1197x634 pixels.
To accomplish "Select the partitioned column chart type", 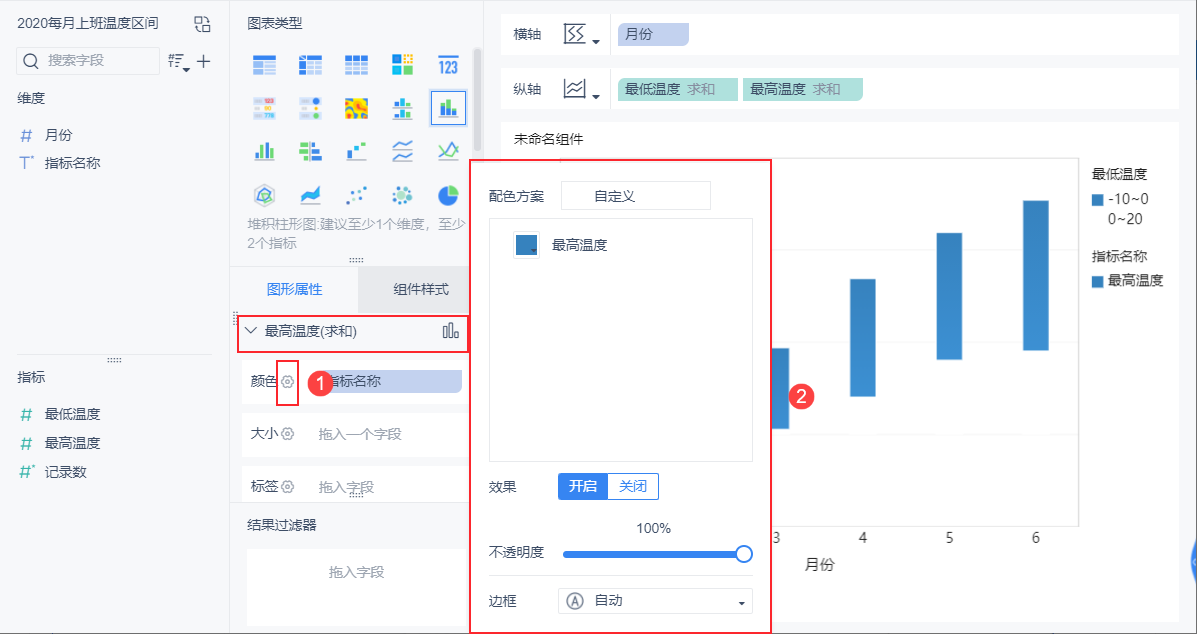I will 402,108.
